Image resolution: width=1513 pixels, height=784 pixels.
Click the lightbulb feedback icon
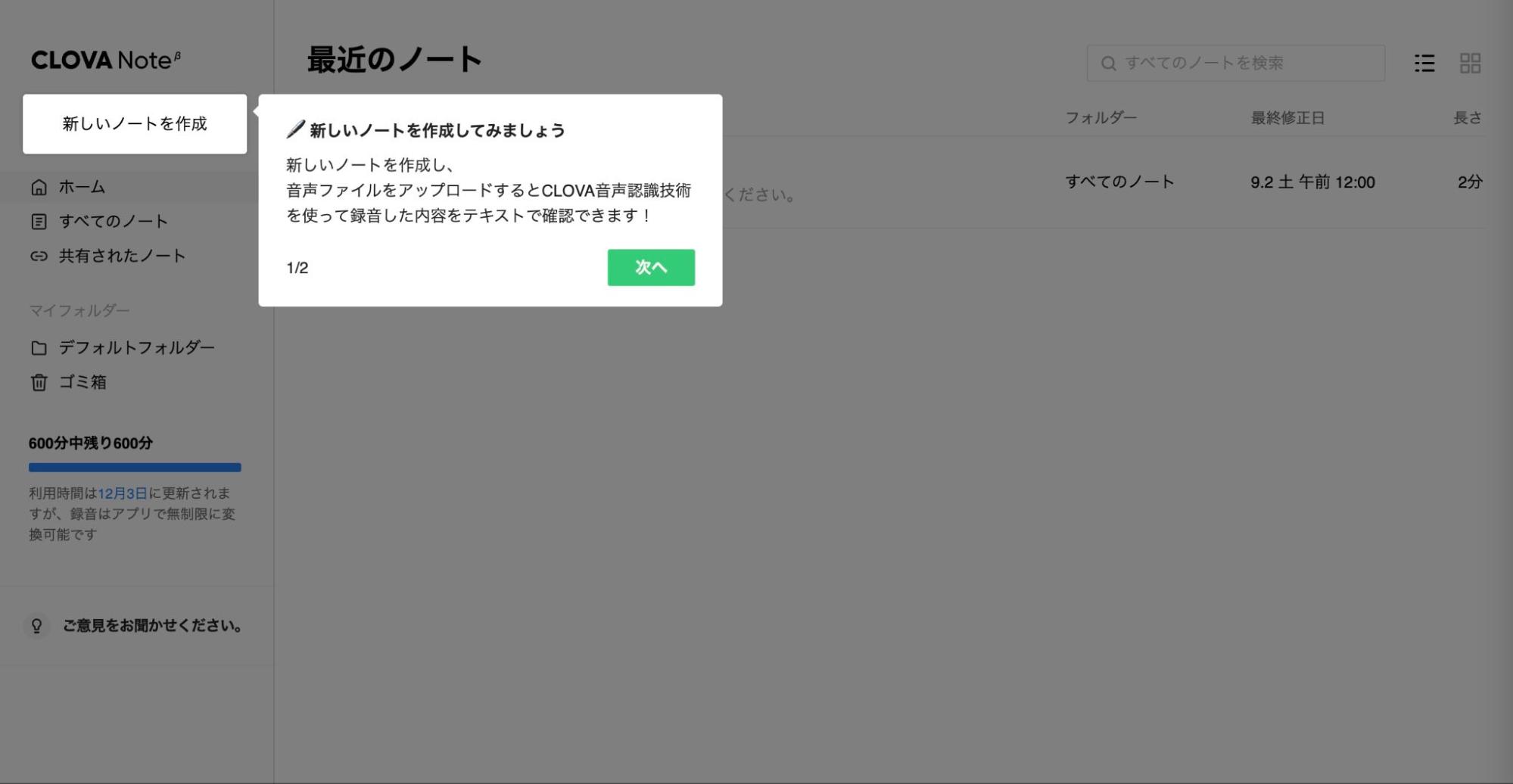pyautogui.click(x=36, y=626)
